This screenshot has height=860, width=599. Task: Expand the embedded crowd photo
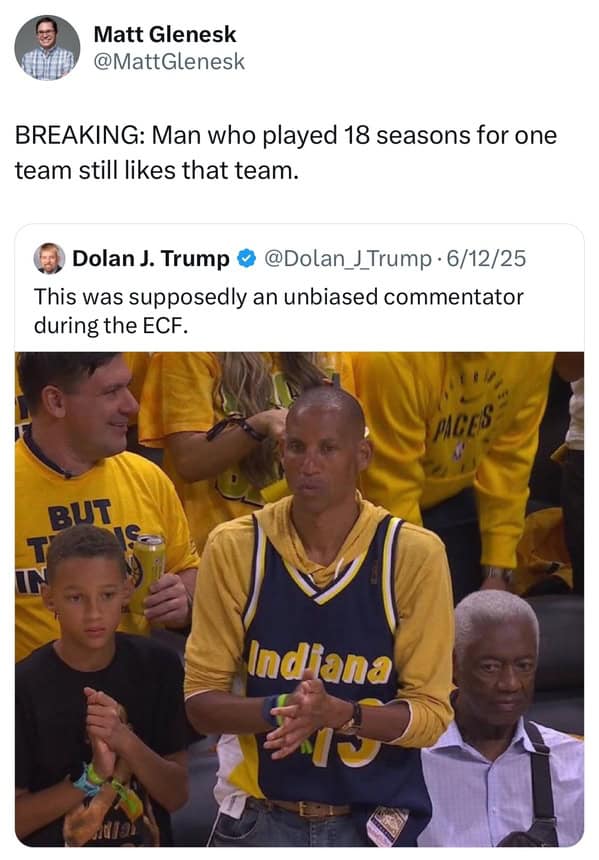tap(300, 599)
